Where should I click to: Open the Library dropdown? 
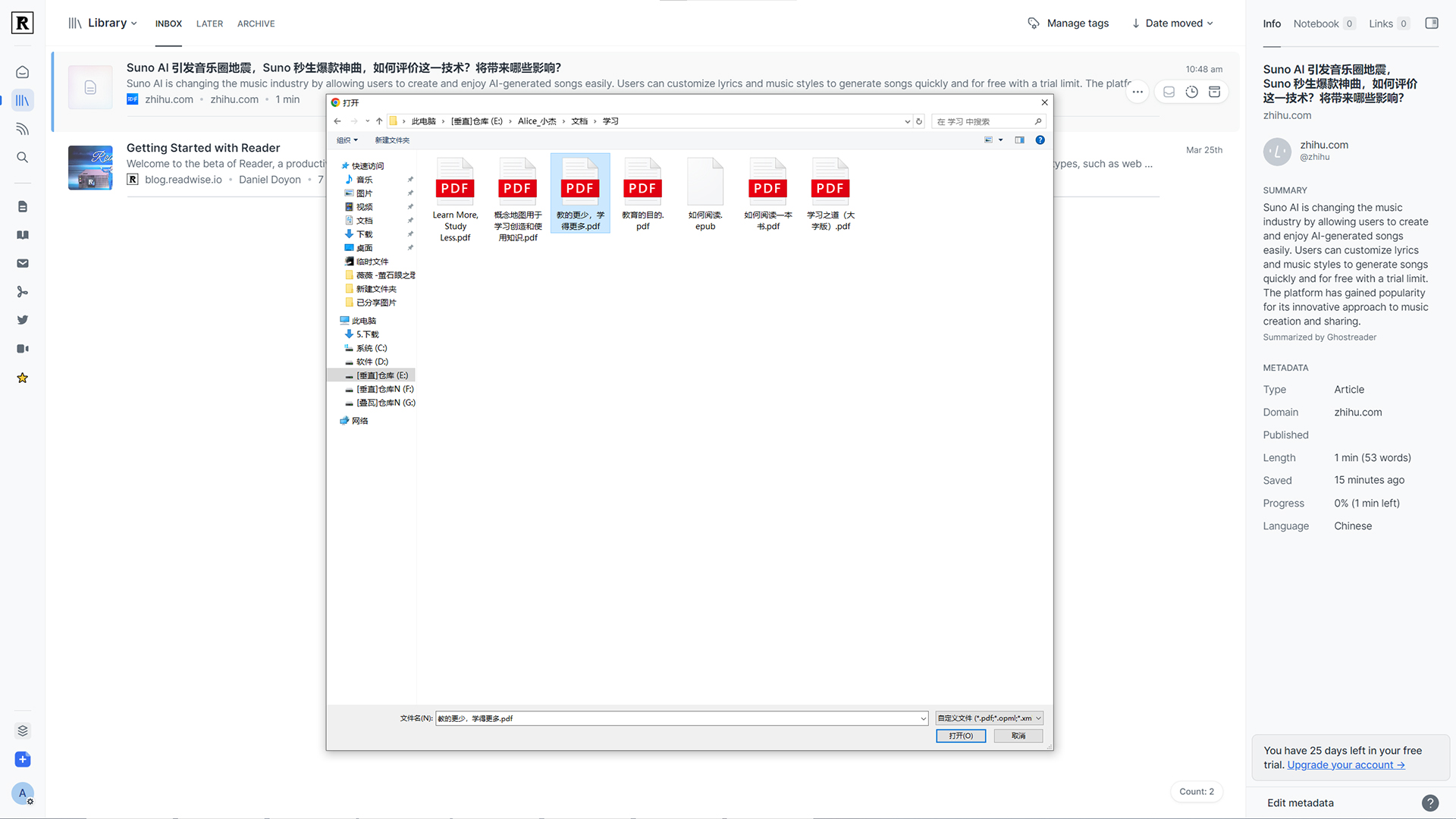pyautogui.click(x=102, y=24)
